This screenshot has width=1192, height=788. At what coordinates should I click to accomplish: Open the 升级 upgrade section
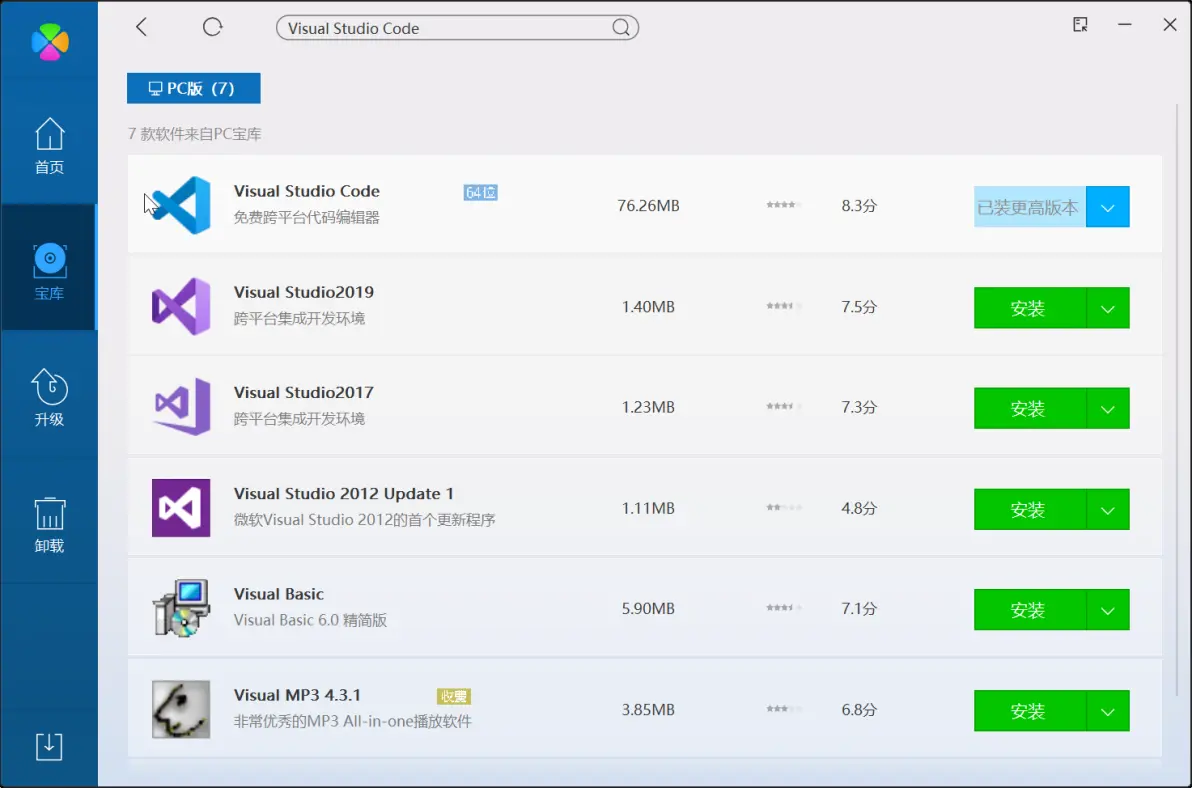[x=49, y=398]
